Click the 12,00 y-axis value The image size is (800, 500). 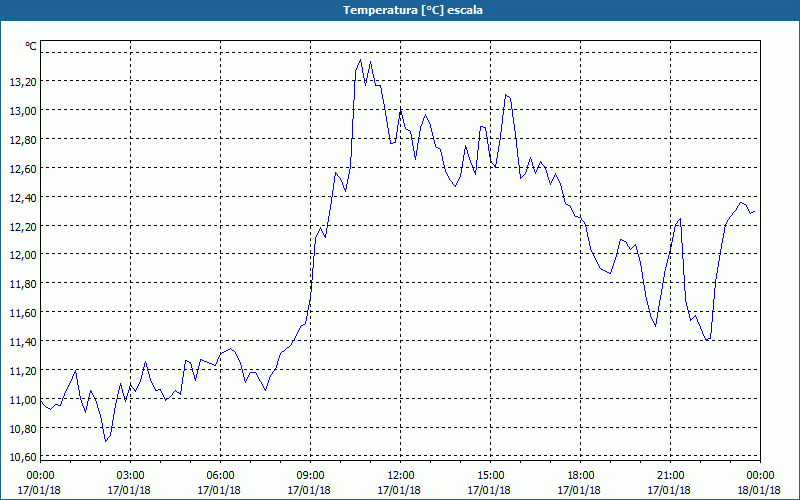[23, 255]
